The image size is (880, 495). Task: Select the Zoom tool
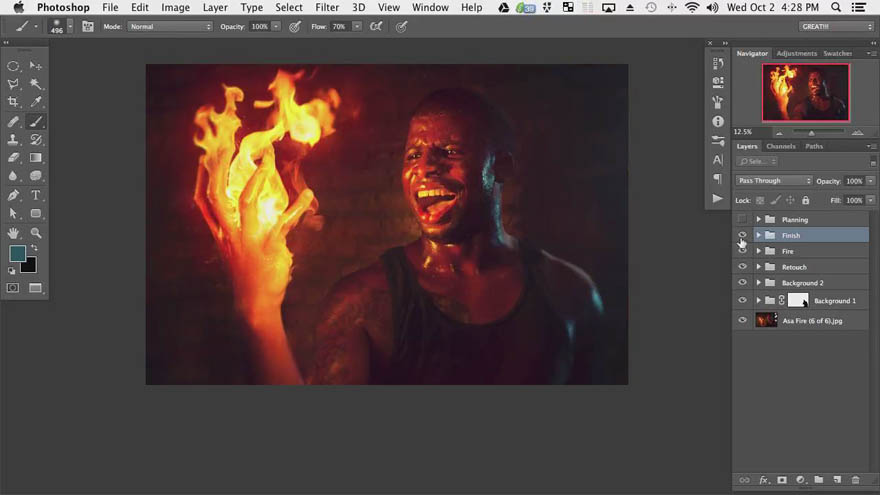click(x=35, y=232)
